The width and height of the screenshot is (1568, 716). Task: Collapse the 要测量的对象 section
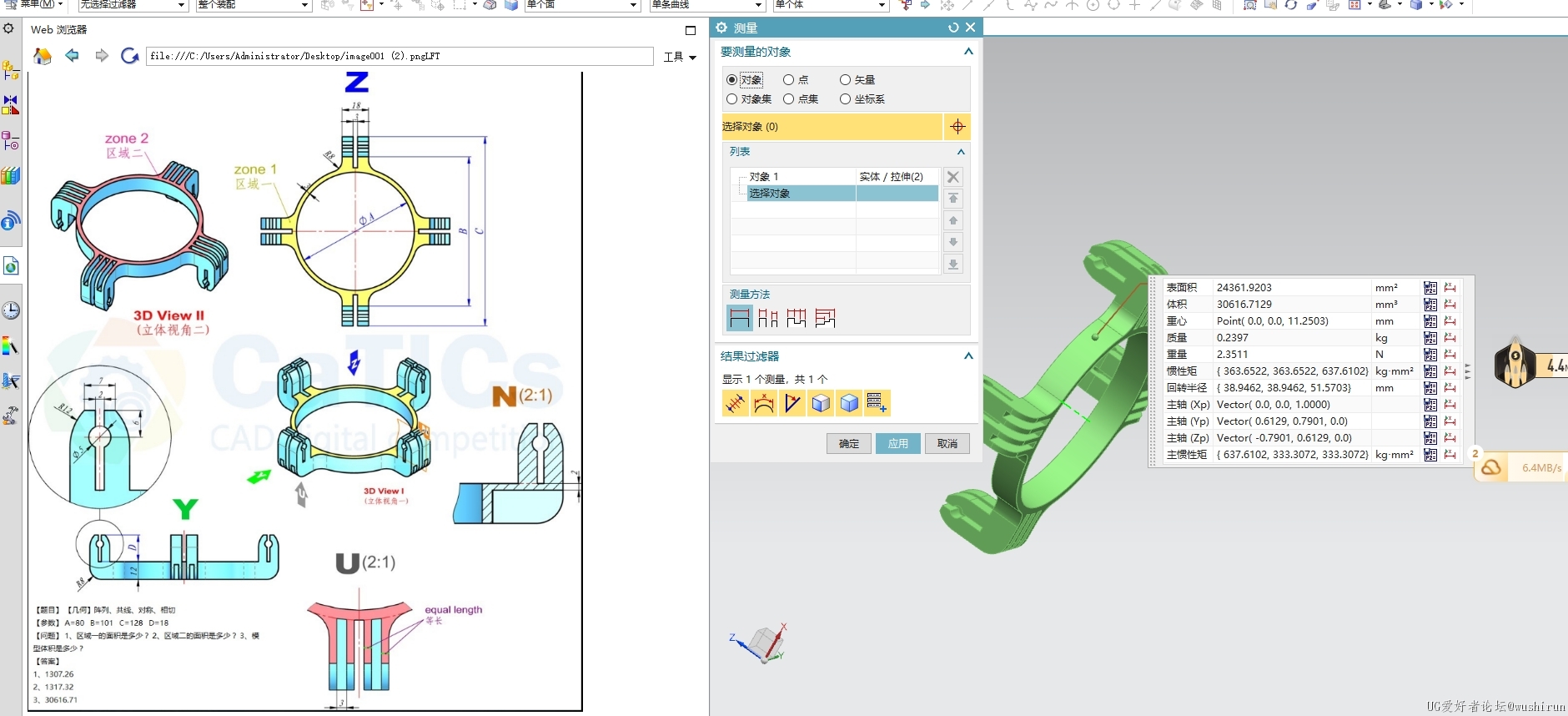968,52
